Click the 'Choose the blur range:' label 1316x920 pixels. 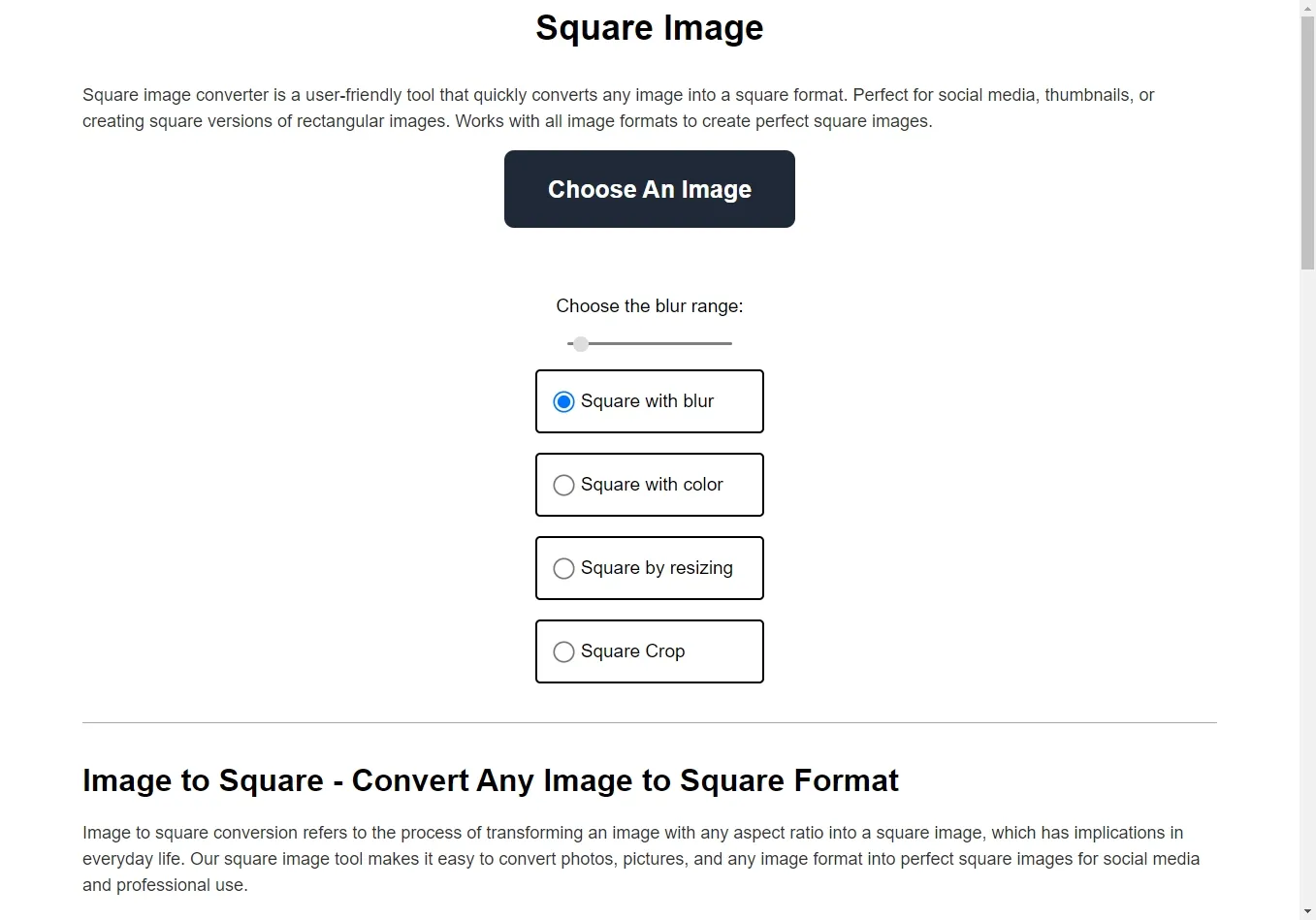point(650,306)
